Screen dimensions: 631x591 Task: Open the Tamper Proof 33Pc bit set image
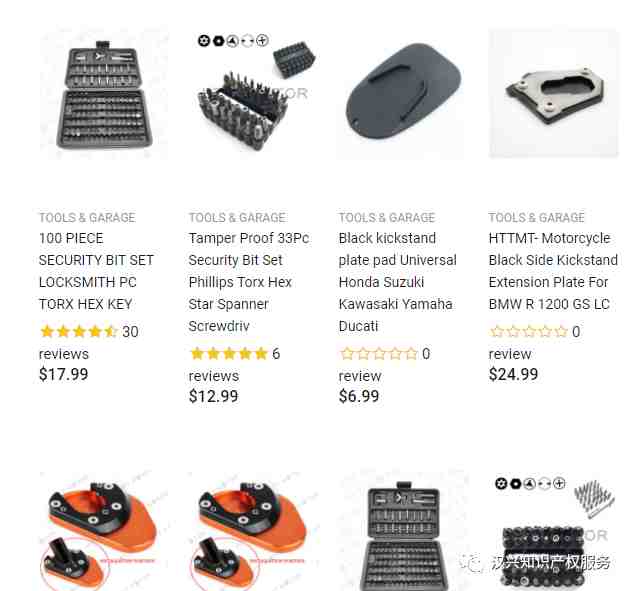(x=254, y=94)
